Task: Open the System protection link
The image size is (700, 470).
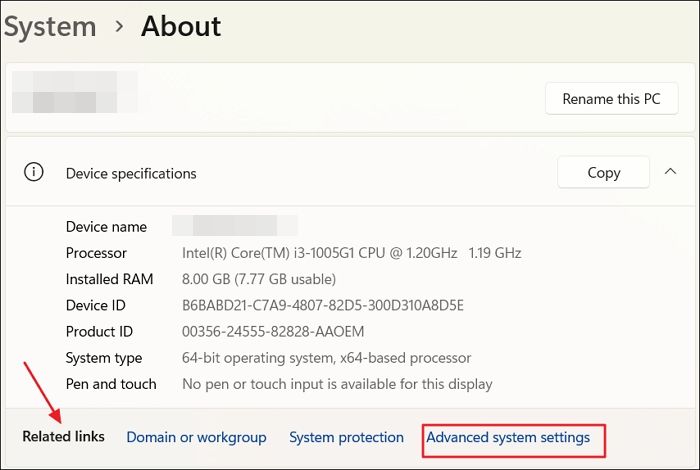Action: pyautogui.click(x=346, y=437)
